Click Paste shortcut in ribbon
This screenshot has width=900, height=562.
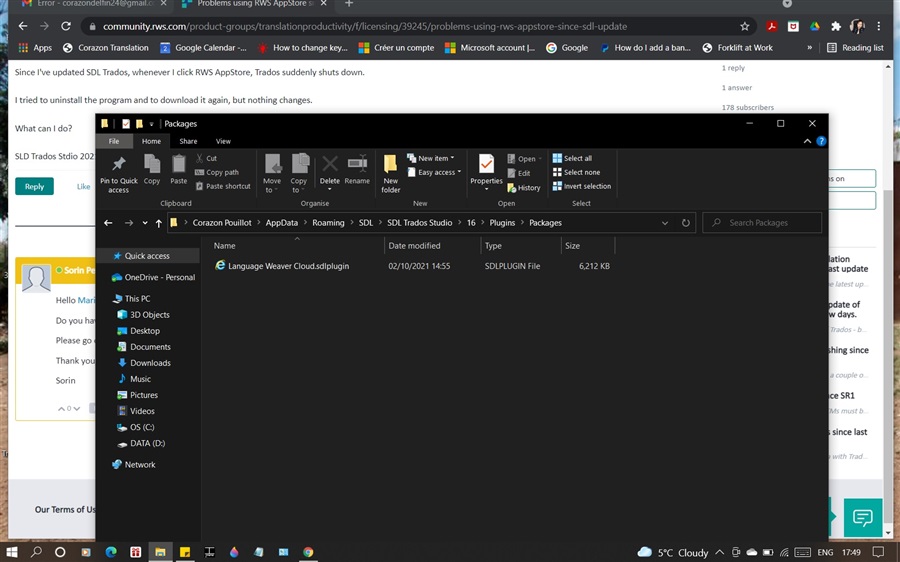pos(223,186)
